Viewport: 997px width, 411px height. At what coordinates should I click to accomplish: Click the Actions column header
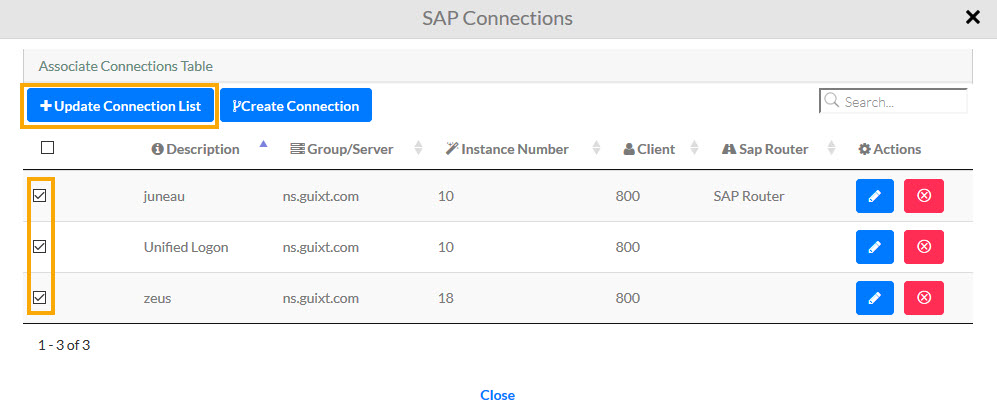click(890, 150)
